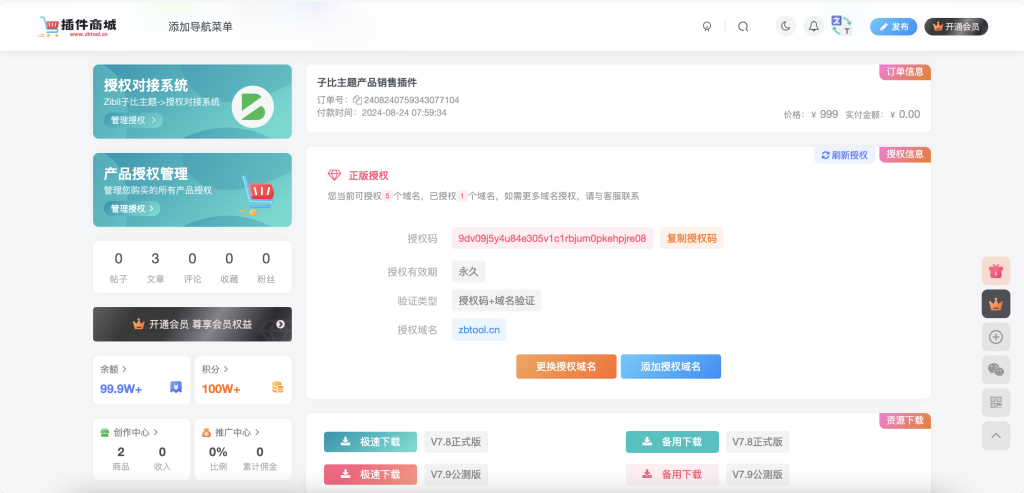Expand the 推广中心 section
Screen dimensions: 1024x493
(231, 432)
